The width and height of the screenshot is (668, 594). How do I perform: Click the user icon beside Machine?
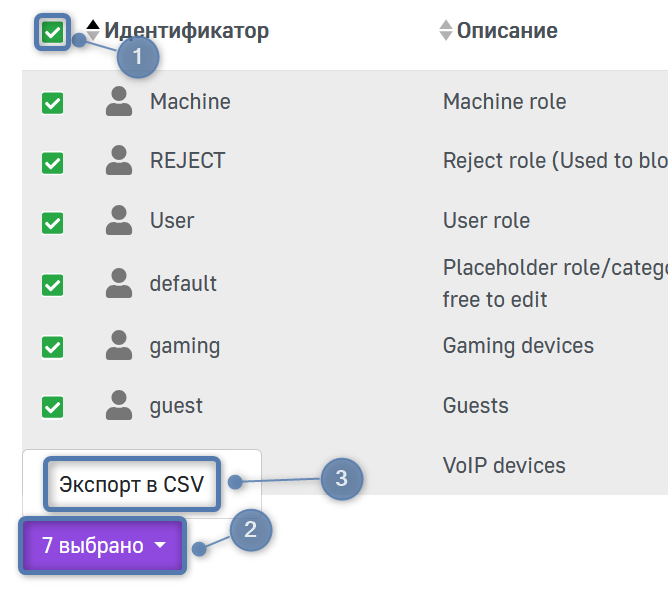coord(119,101)
